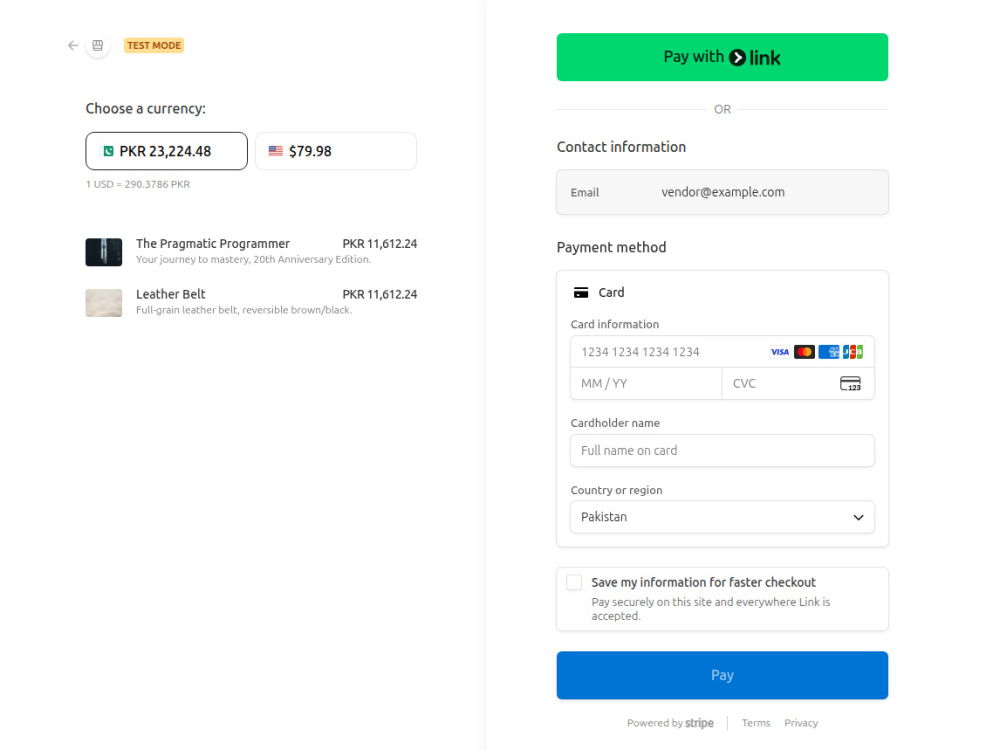Click the Pragmatic Programmer product thumbnail
Viewport: 1000px width, 750px height.
(104, 252)
